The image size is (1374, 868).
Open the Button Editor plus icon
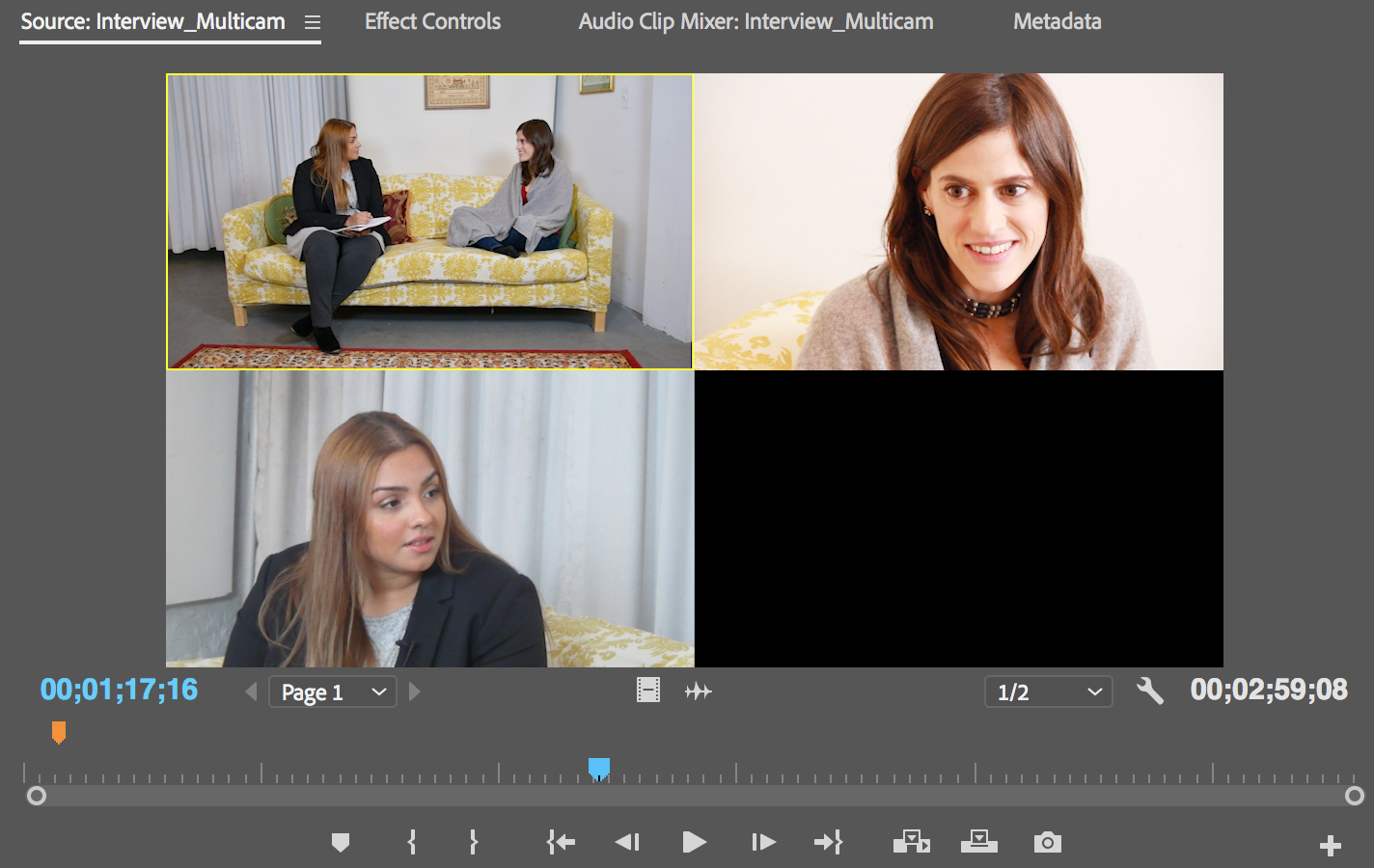(1330, 846)
